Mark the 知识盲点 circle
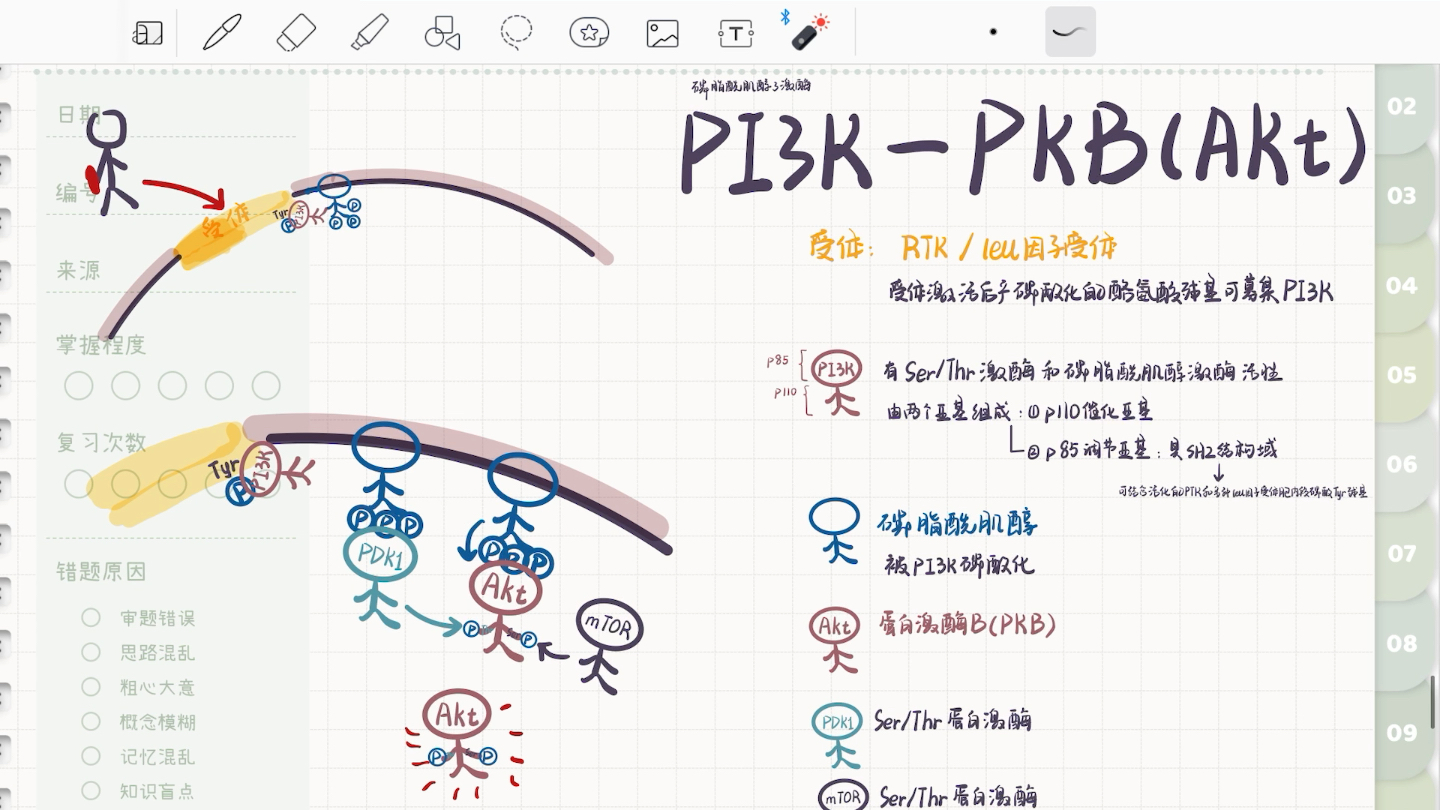The image size is (1440, 810). [x=91, y=790]
